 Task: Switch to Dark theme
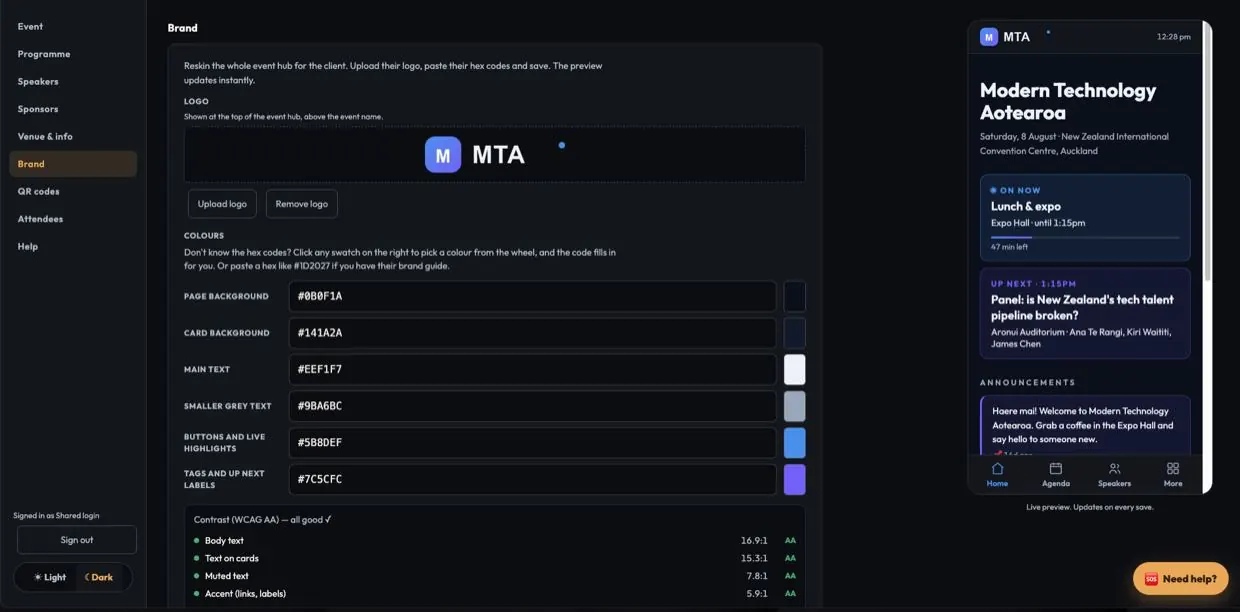coord(98,577)
